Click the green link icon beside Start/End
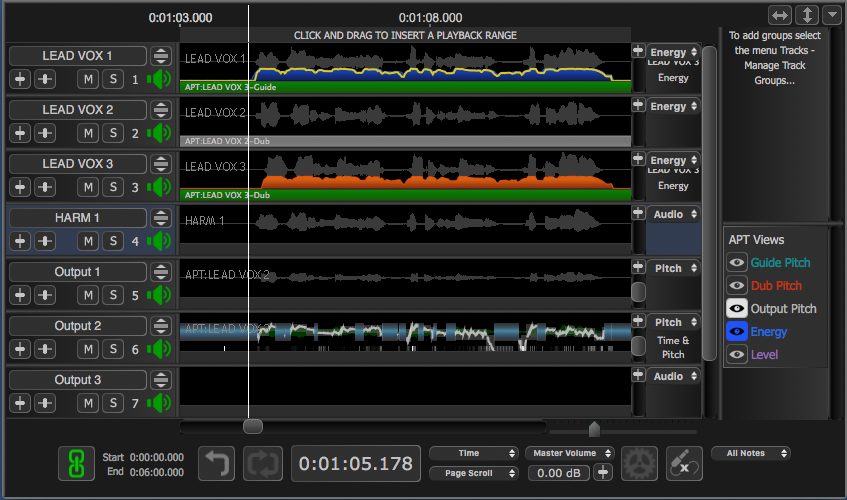Viewport: 847px width, 500px height. tap(74, 464)
